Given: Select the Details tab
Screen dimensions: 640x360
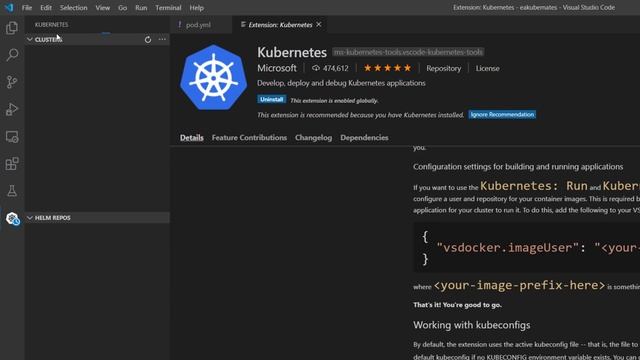Looking at the screenshot, I should [191, 138].
